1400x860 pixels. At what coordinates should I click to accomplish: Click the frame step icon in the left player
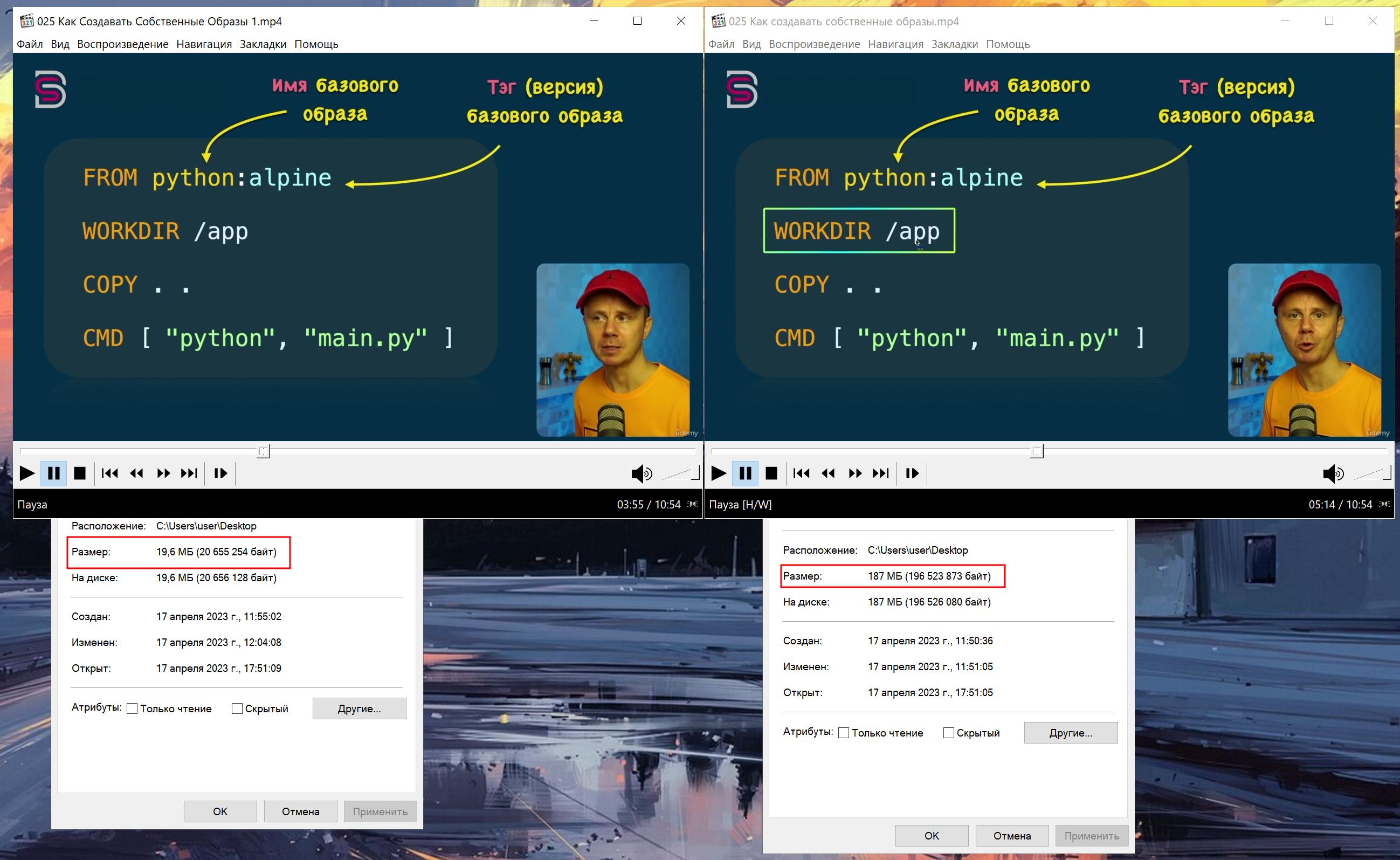click(x=220, y=473)
